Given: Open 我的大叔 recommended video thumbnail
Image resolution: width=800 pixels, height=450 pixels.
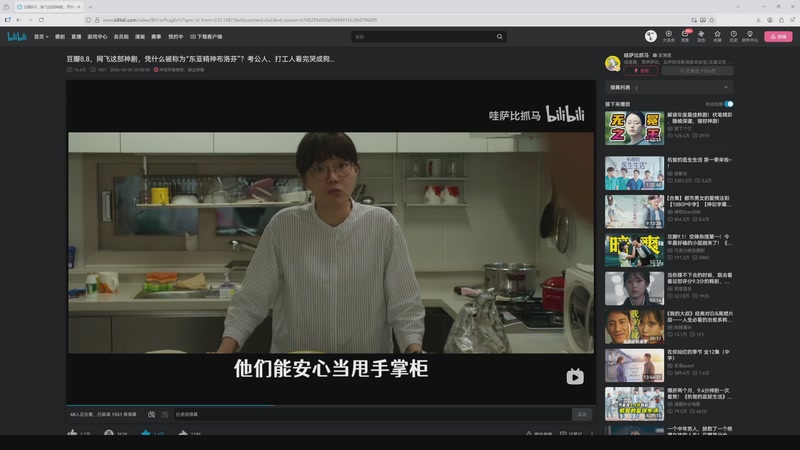Looking at the screenshot, I should click(634, 327).
